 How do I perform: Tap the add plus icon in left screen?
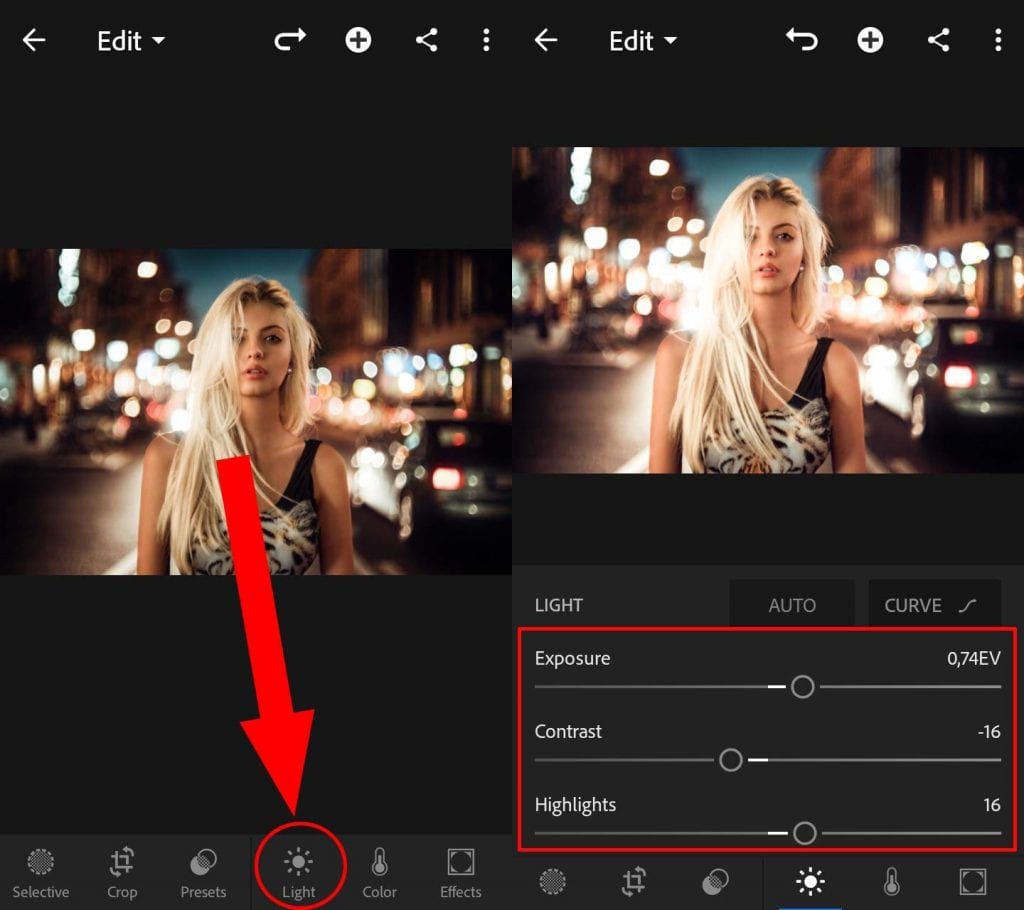coord(358,41)
